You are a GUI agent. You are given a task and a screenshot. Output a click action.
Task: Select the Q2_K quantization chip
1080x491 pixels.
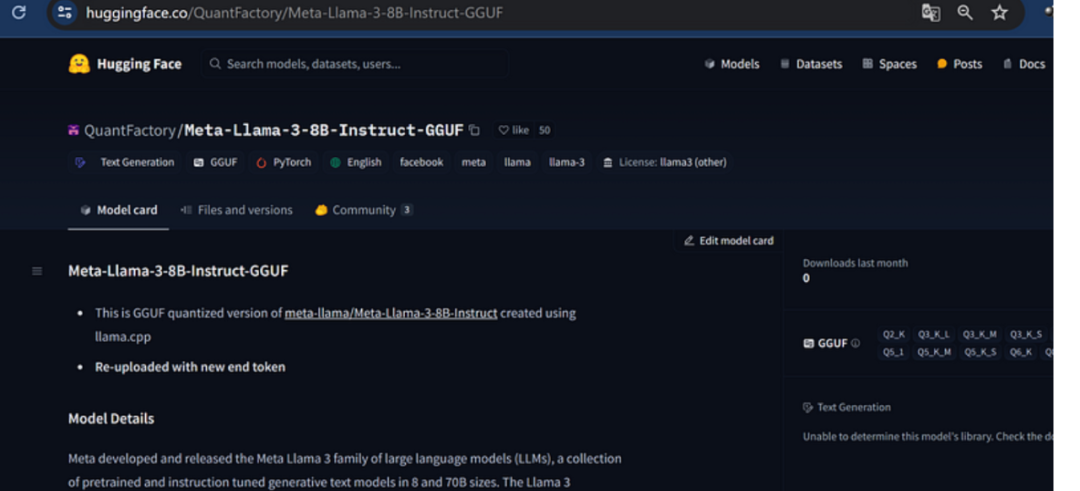[x=894, y=335]
